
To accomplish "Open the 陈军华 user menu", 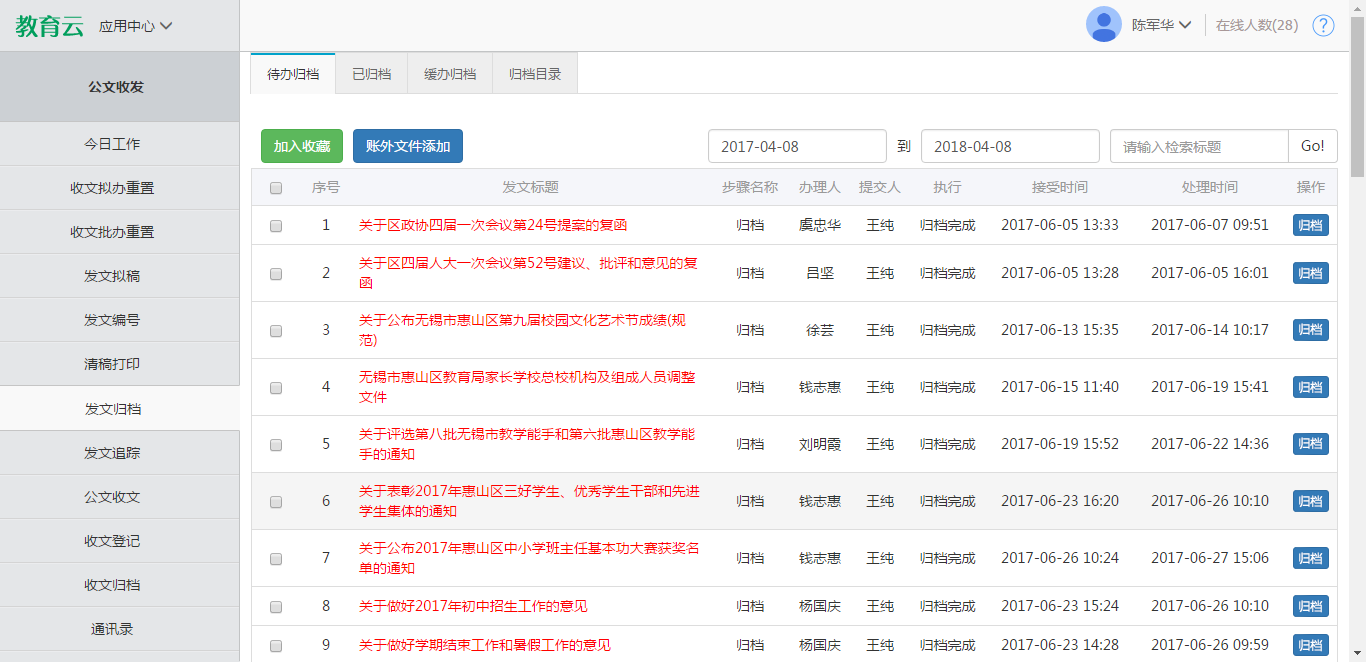I will tap(1161, 25).
